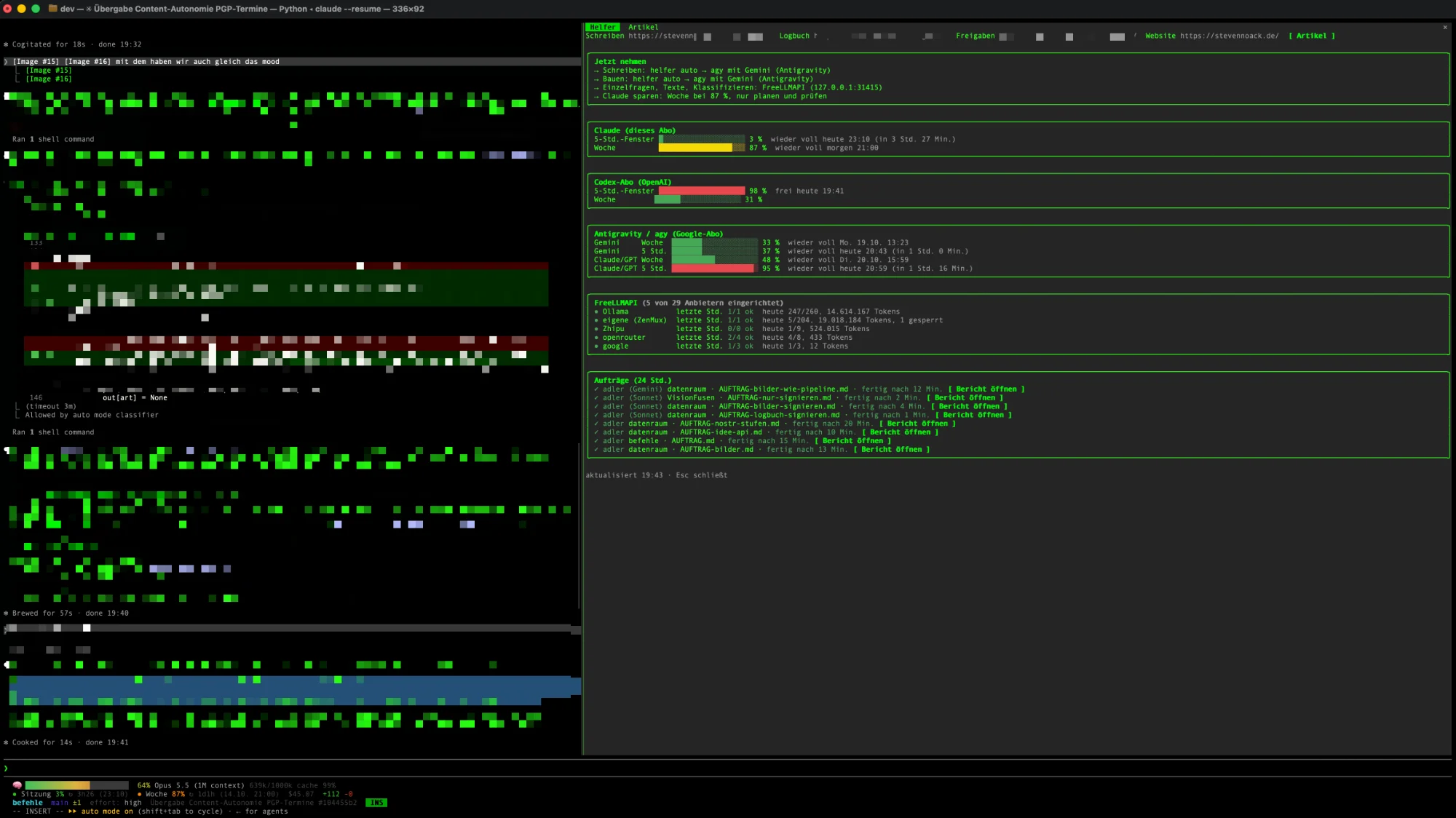1456x818 pixels.
Task: Click the eigene (ZenMux) provider row
Action: (x=768, y=320)
